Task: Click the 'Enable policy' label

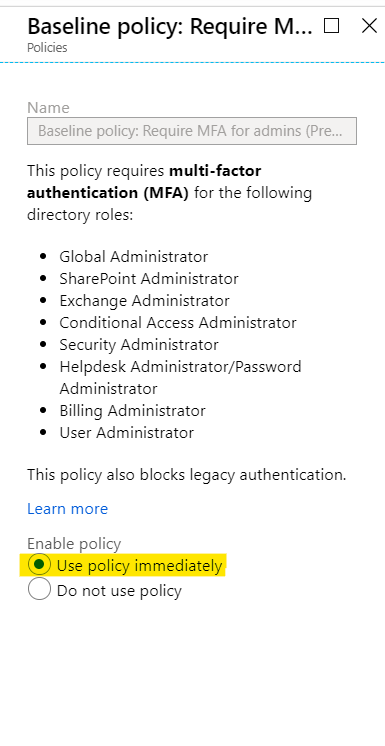Action: tap(74, 543)
